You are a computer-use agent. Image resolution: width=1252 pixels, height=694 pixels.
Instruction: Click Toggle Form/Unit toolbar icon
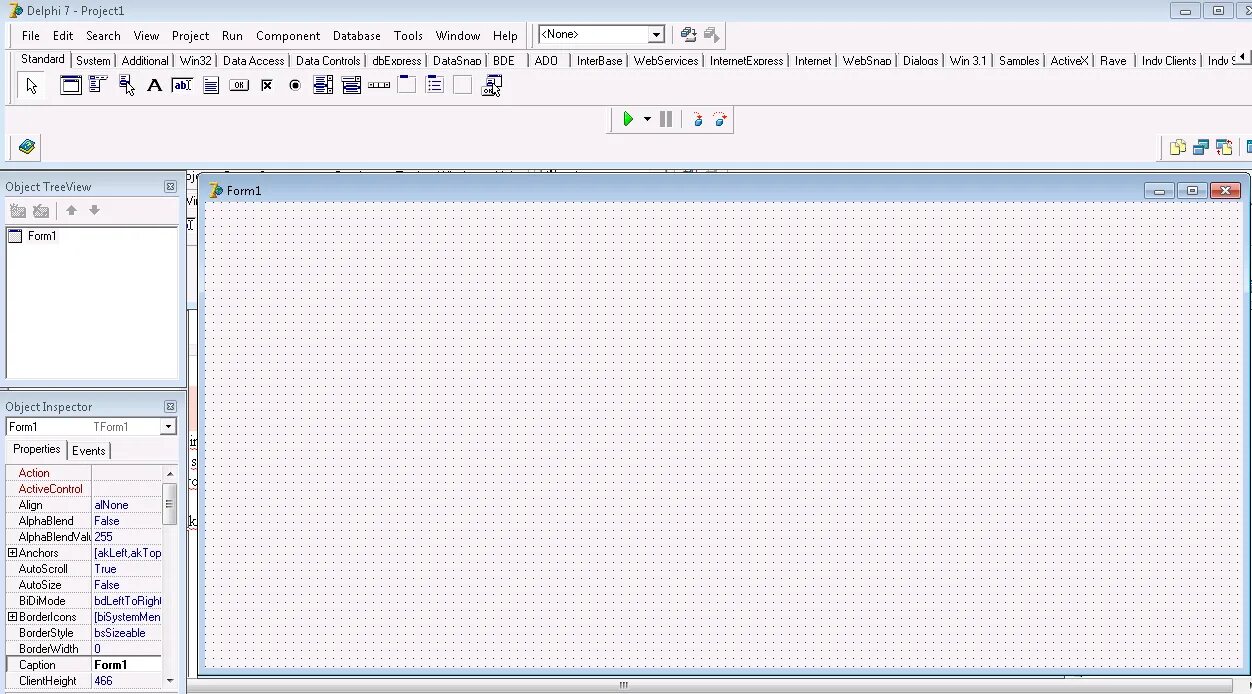point(1224,147)
